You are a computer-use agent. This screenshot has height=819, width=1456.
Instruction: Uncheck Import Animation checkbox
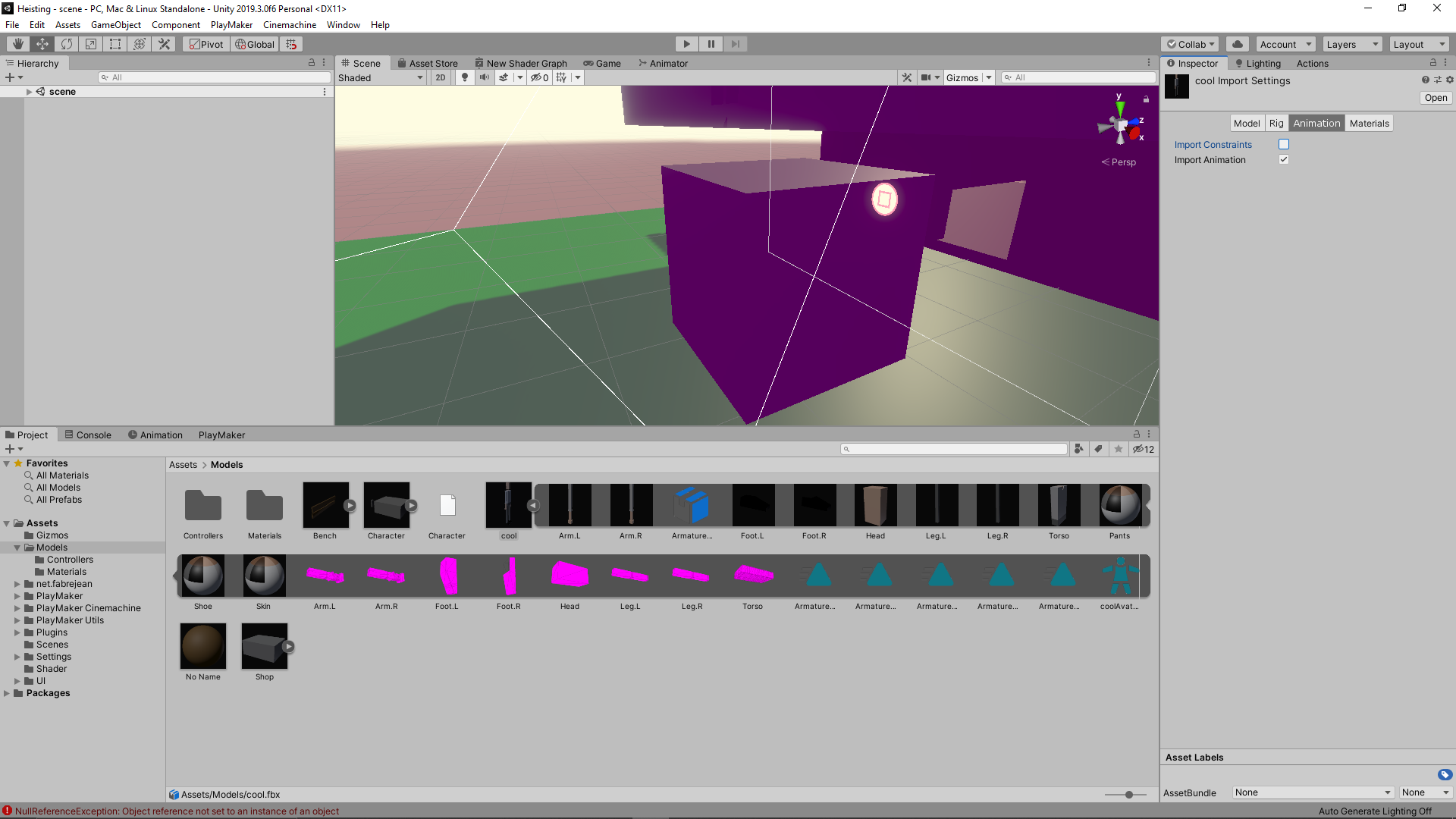[x=1284, y=159]
